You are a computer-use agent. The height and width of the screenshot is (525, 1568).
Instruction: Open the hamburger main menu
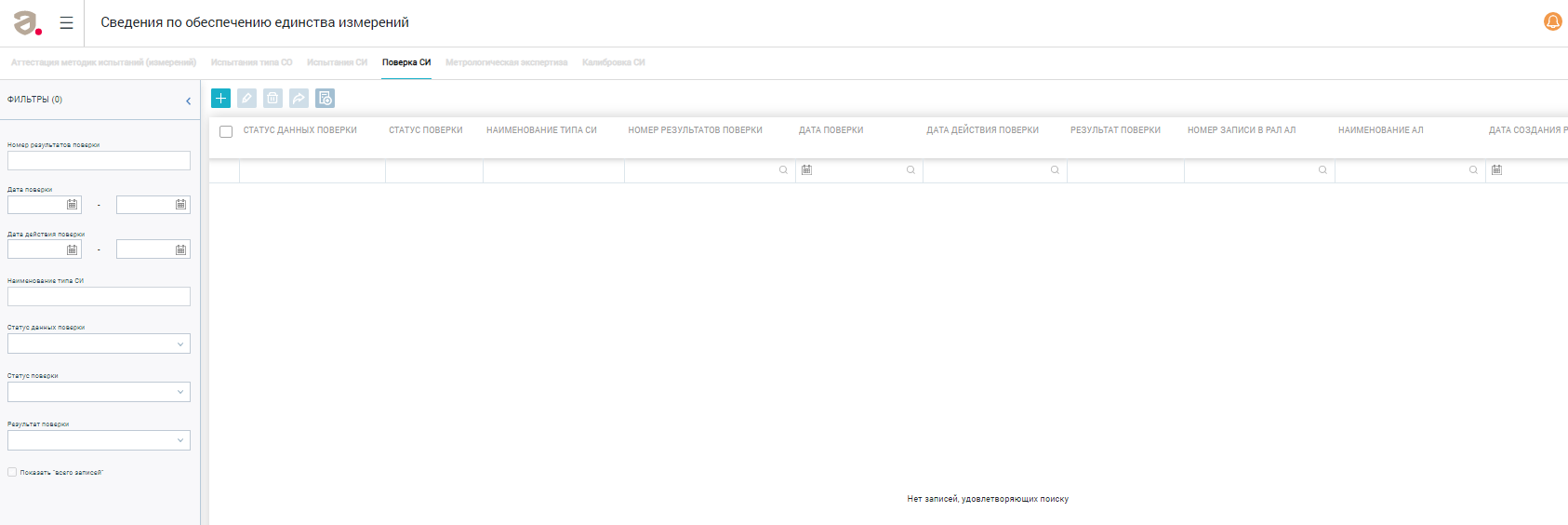pos(66,23)
